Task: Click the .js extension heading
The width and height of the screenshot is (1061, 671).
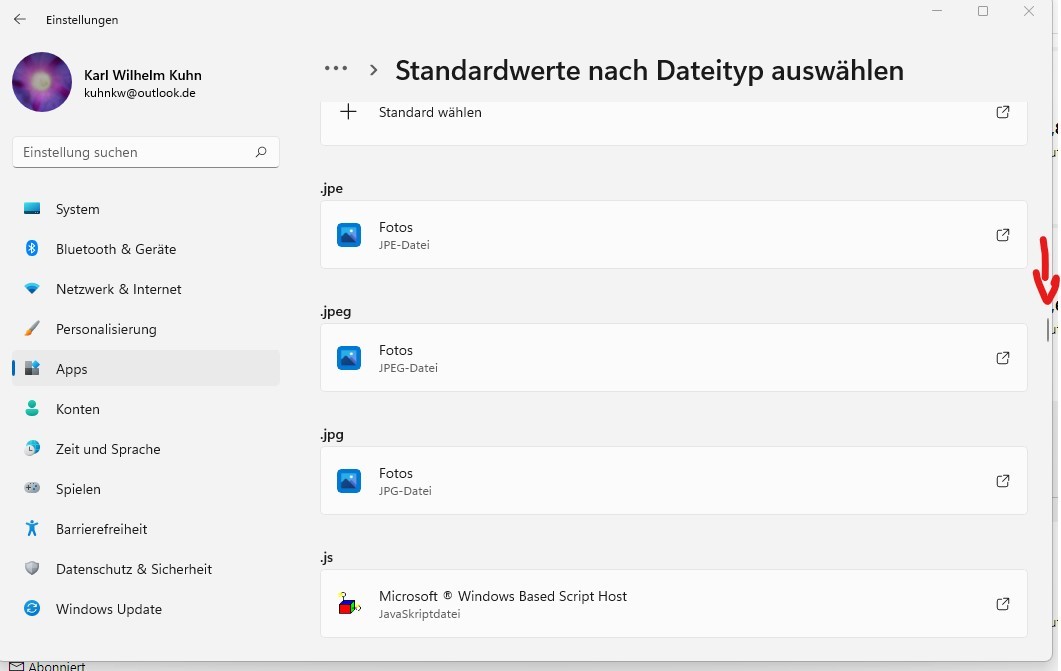Action: click(327, 557)
